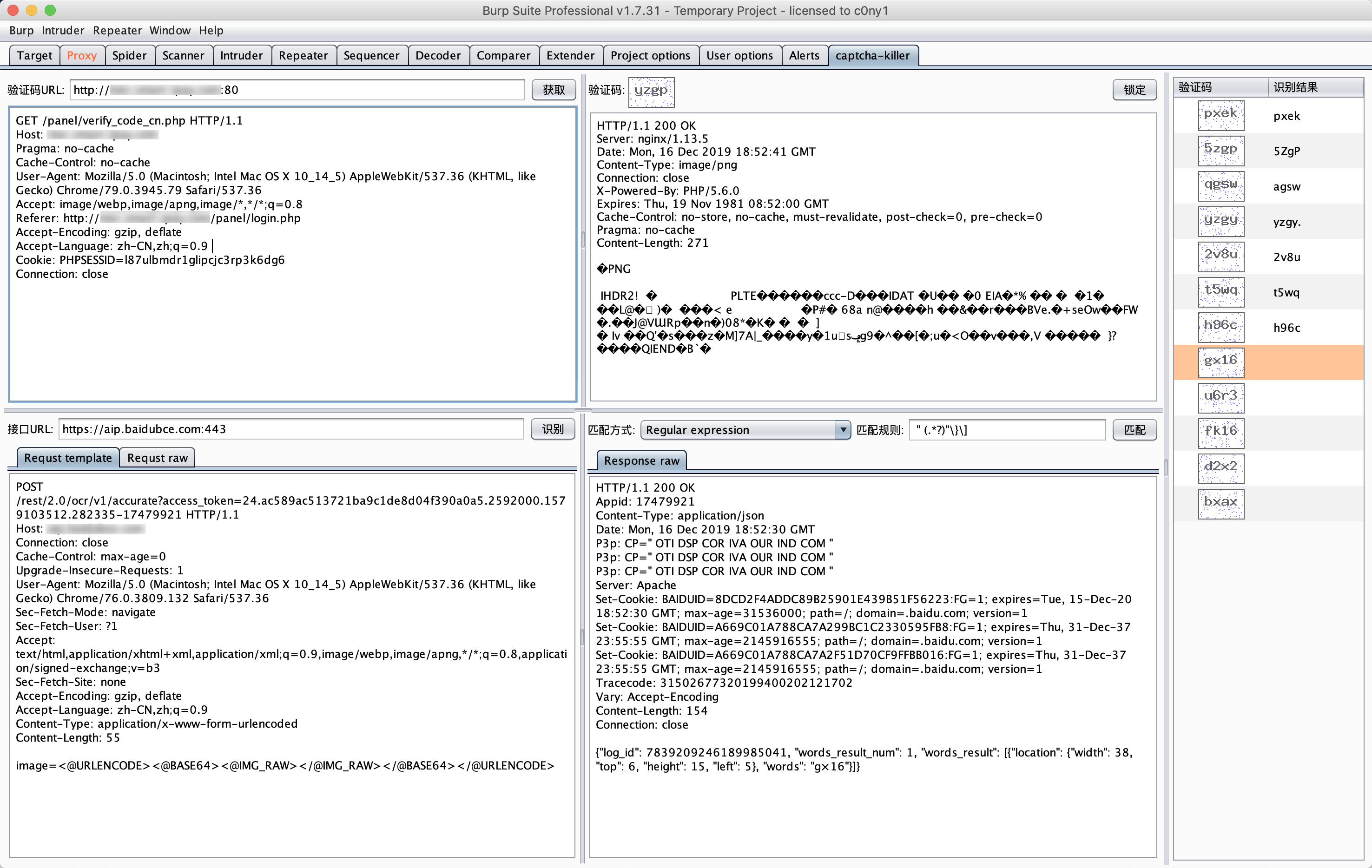This screenshot has width=1372, height=868.
Task: Click the gx16 highlighted captcha thumbnail
Action: (1220, 362)
